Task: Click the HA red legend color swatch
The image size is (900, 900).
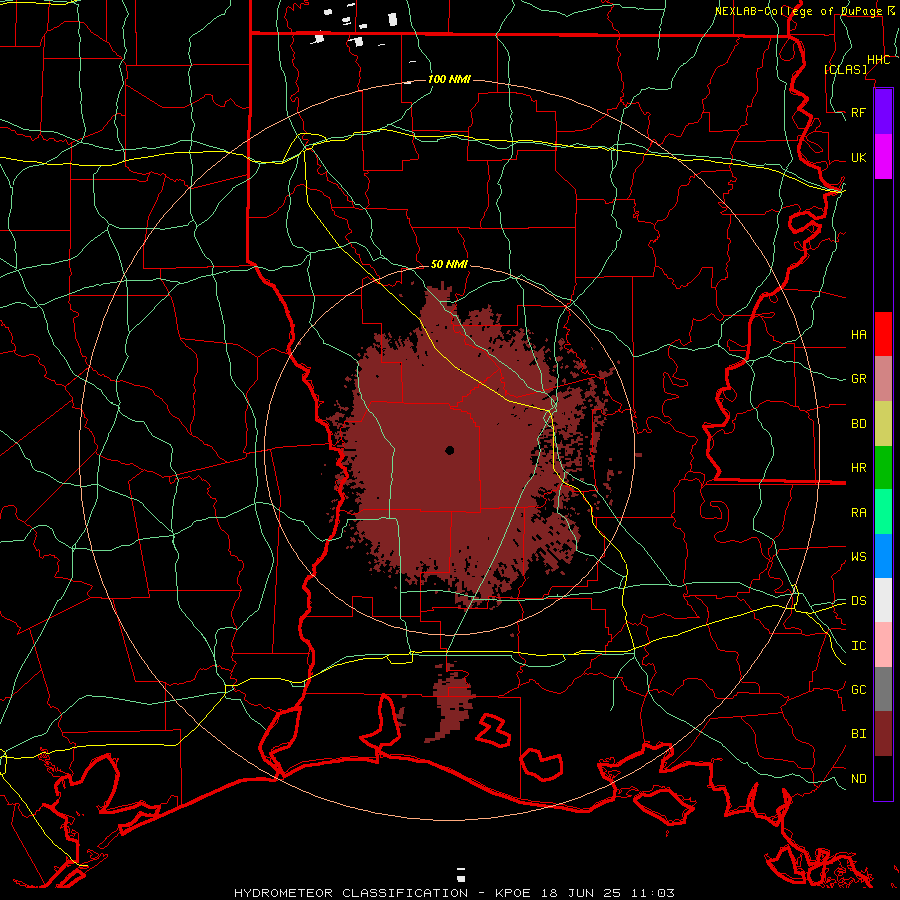Action: (883, 334)
